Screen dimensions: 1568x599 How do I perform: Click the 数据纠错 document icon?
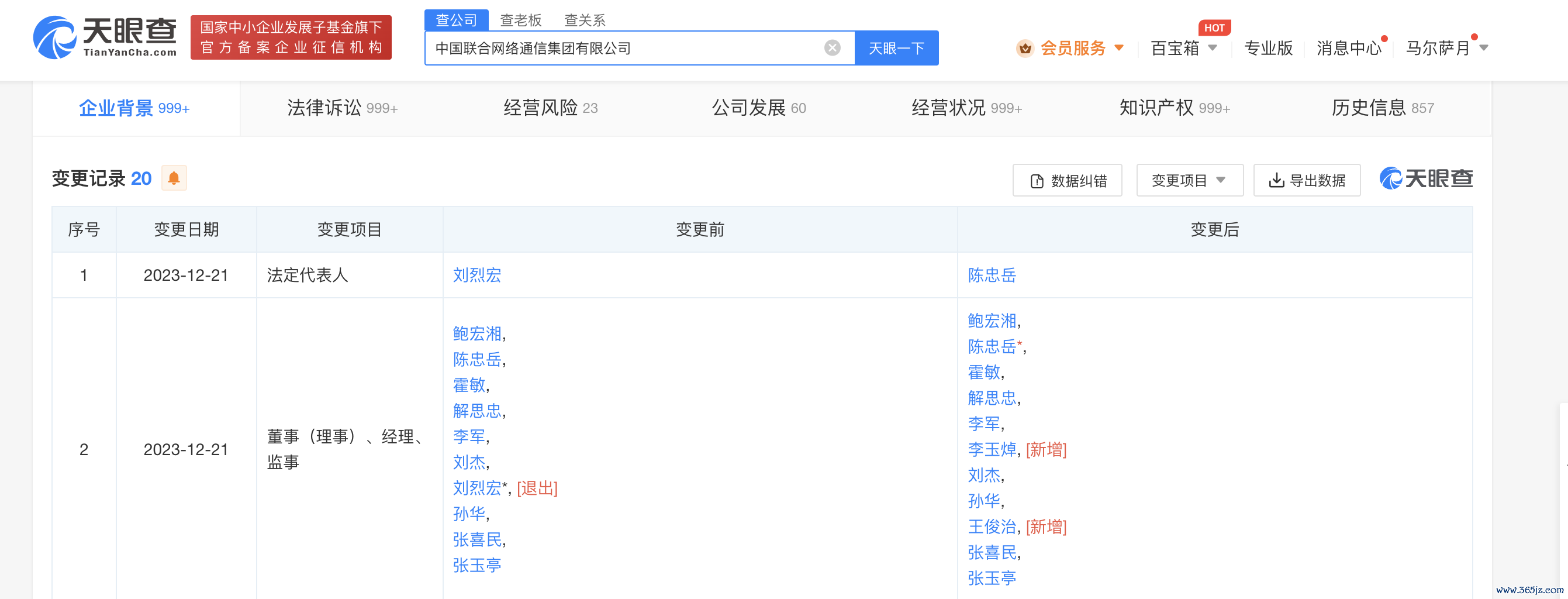tap(1037, 181)
